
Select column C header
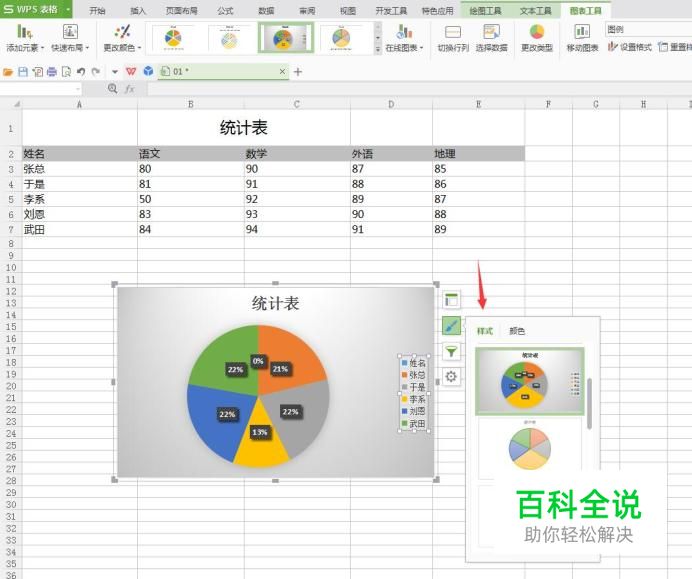[x=297, y=104]
